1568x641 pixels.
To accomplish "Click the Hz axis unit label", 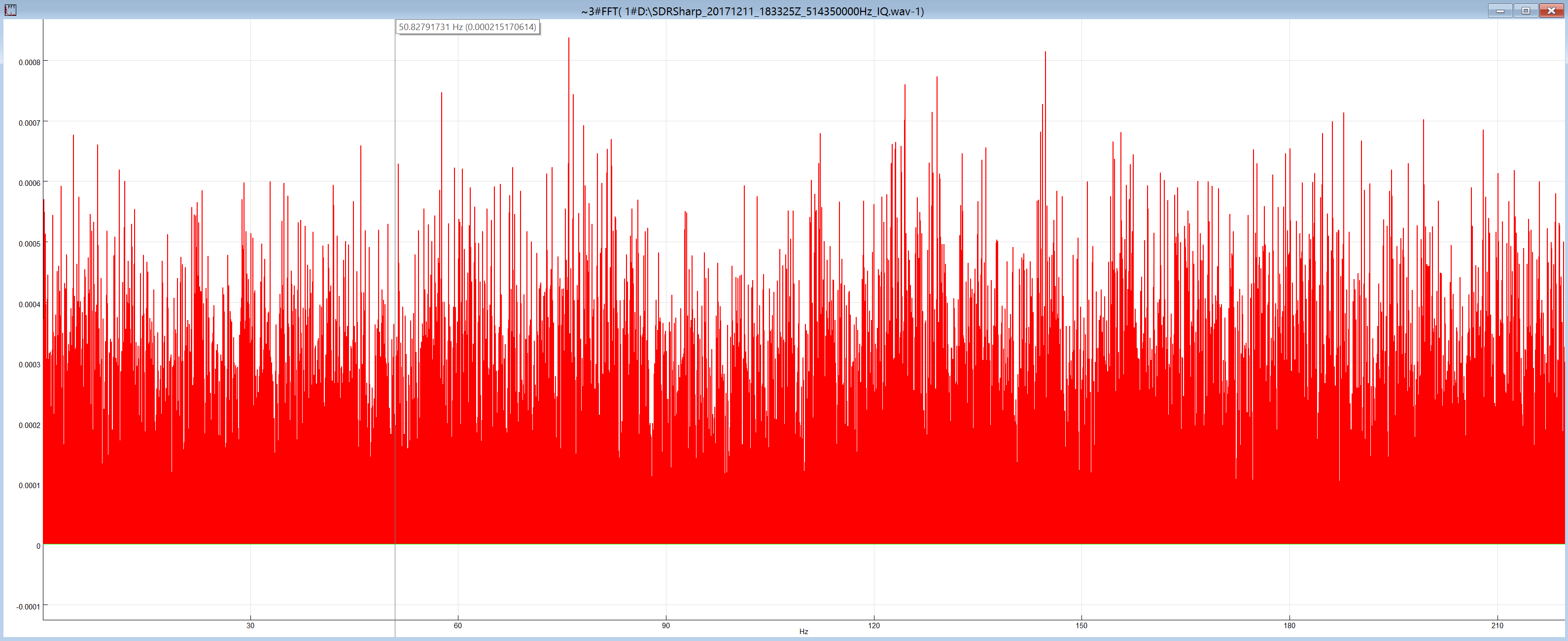I will coord(803,632).
